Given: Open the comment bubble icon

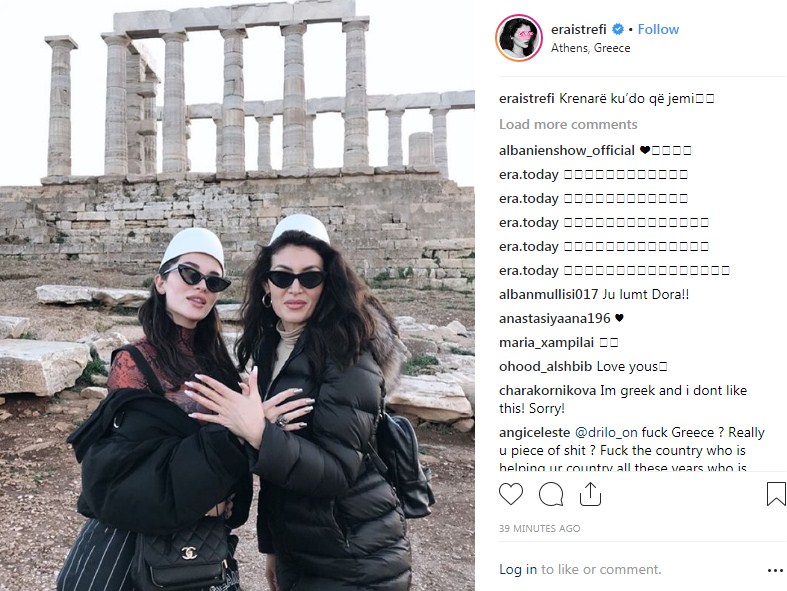Looking at the screenshot, I should (x=551, y=494).
